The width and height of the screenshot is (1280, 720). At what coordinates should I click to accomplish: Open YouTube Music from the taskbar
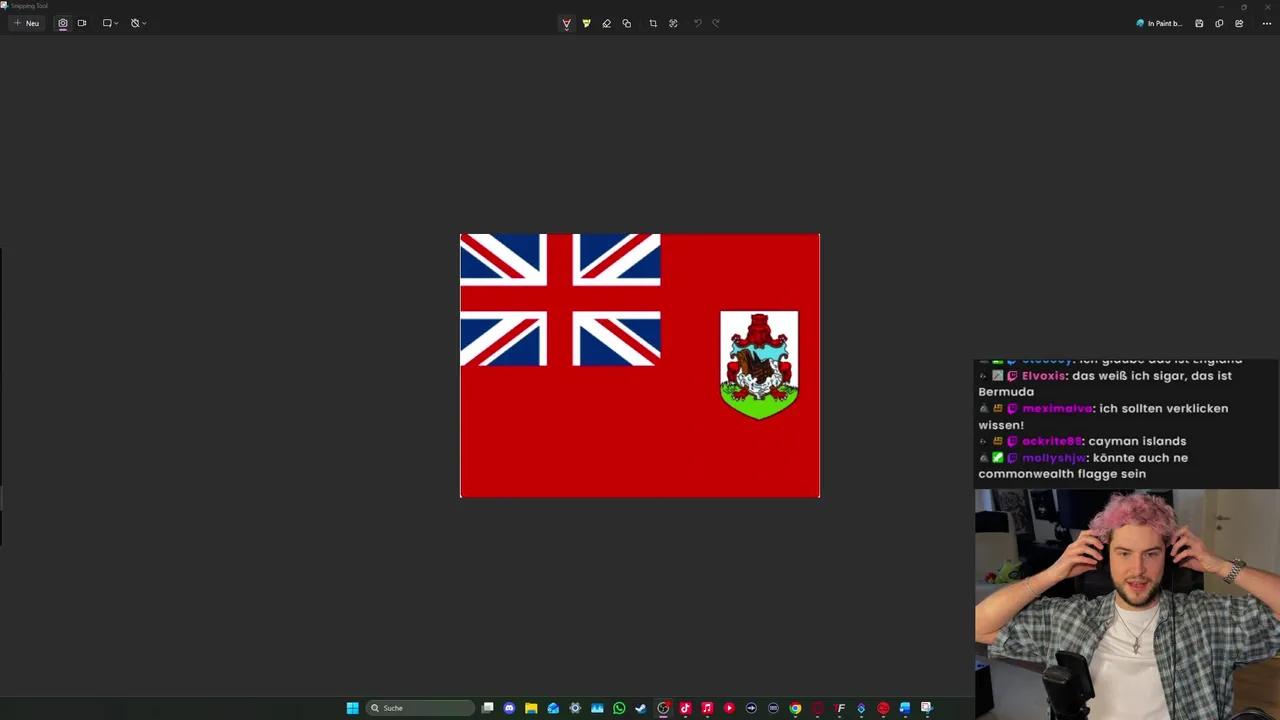point(729,708)
